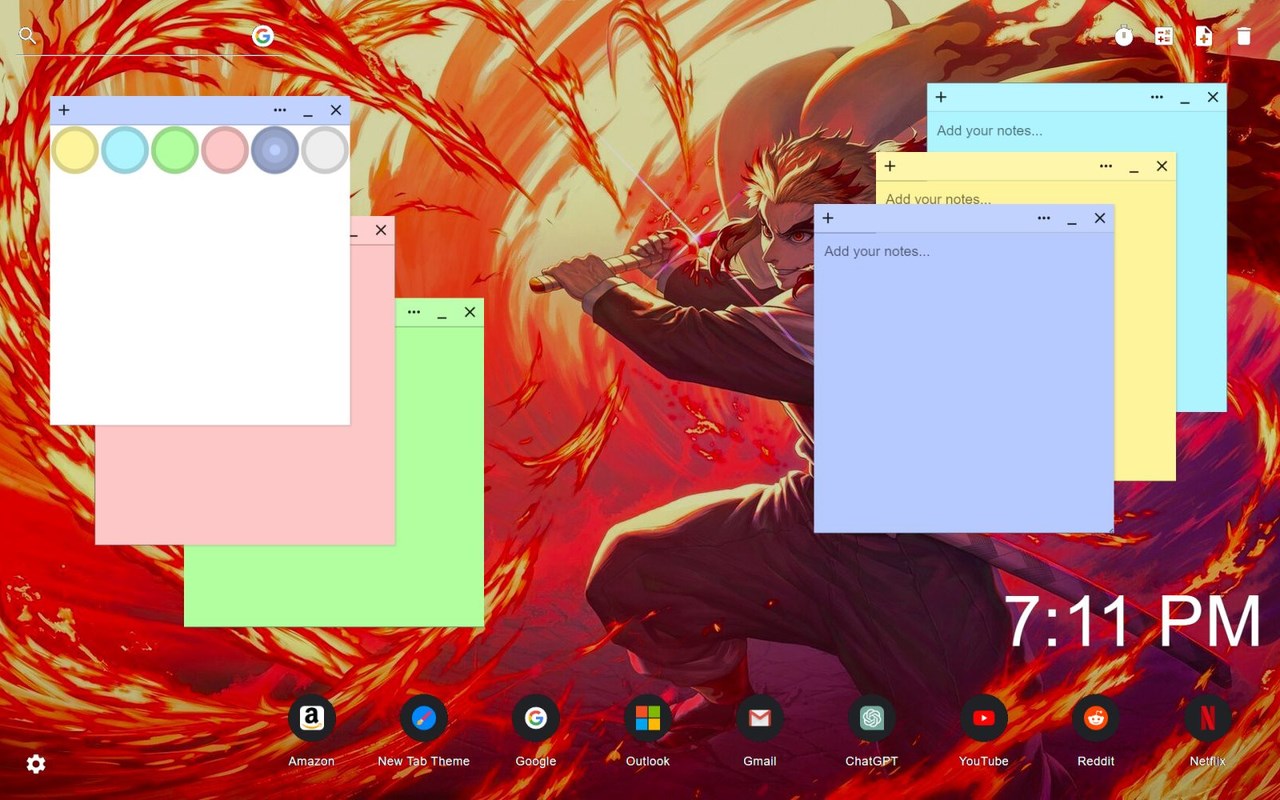Open the Gmail shortcut
This screenshot has height=800, width=1280.
pyautogui.click(x=760, y=719)
